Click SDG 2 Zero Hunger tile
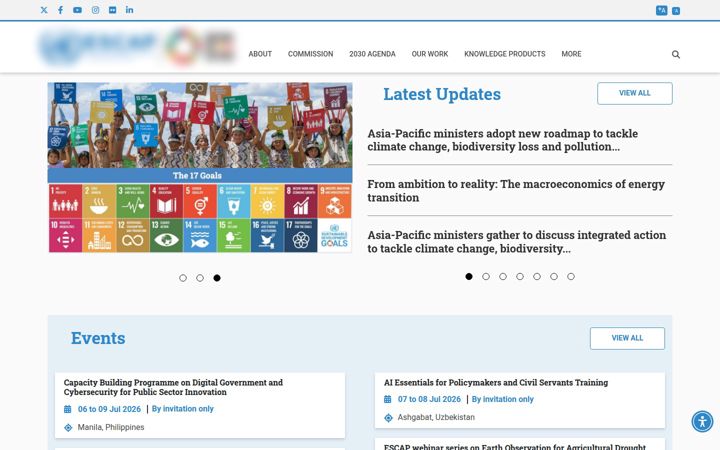Image resolution: width=720 pixels, height=450 pixels. (x=99, y=201)
